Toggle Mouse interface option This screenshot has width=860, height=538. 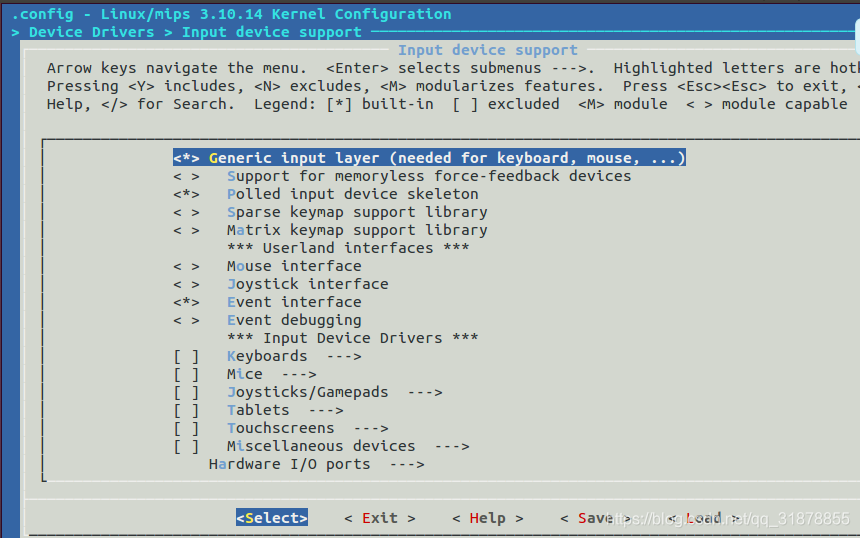click(267, 266)
